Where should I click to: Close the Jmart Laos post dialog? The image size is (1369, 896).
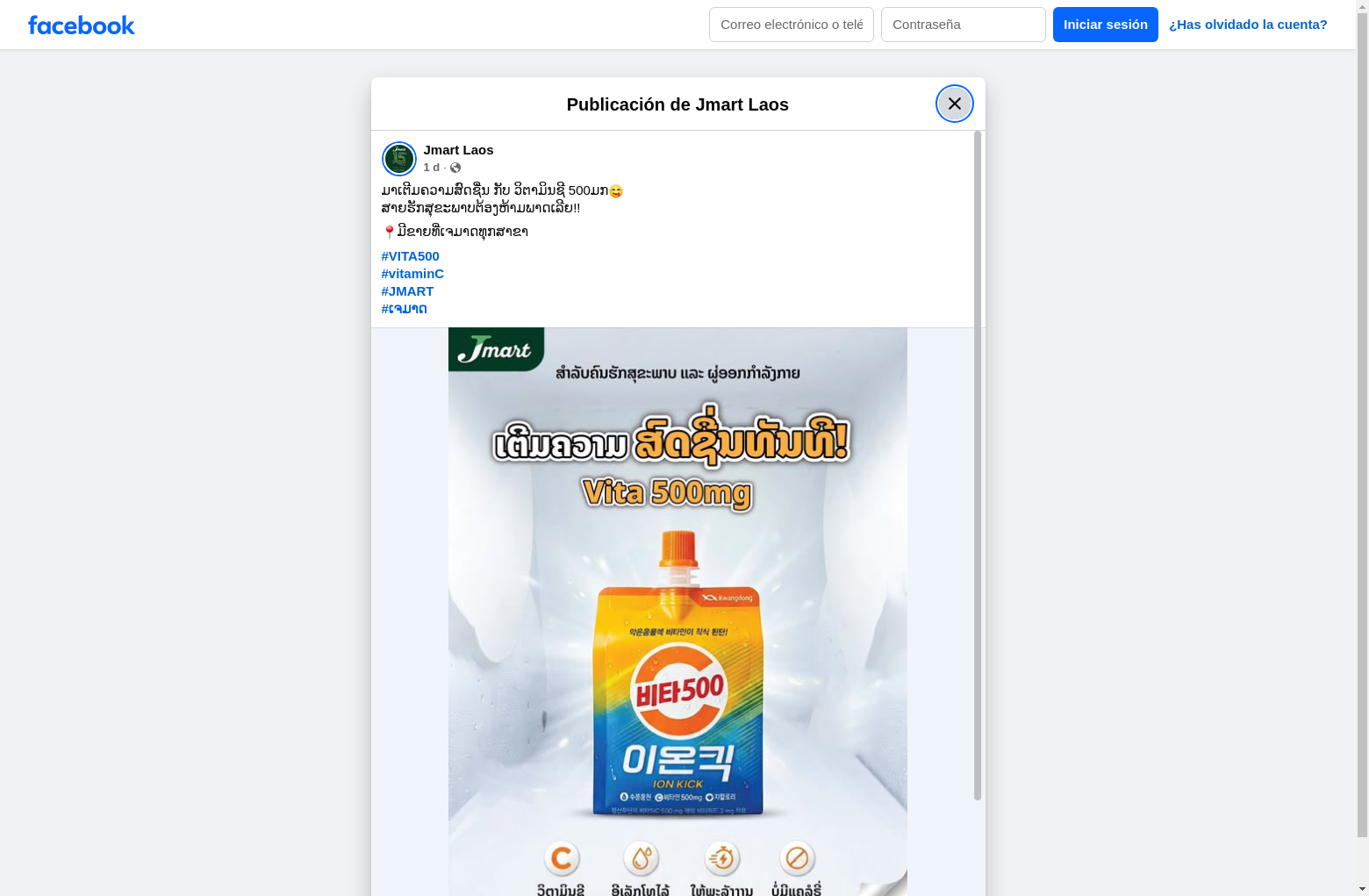pyautogui.click(x=954, y=104)
